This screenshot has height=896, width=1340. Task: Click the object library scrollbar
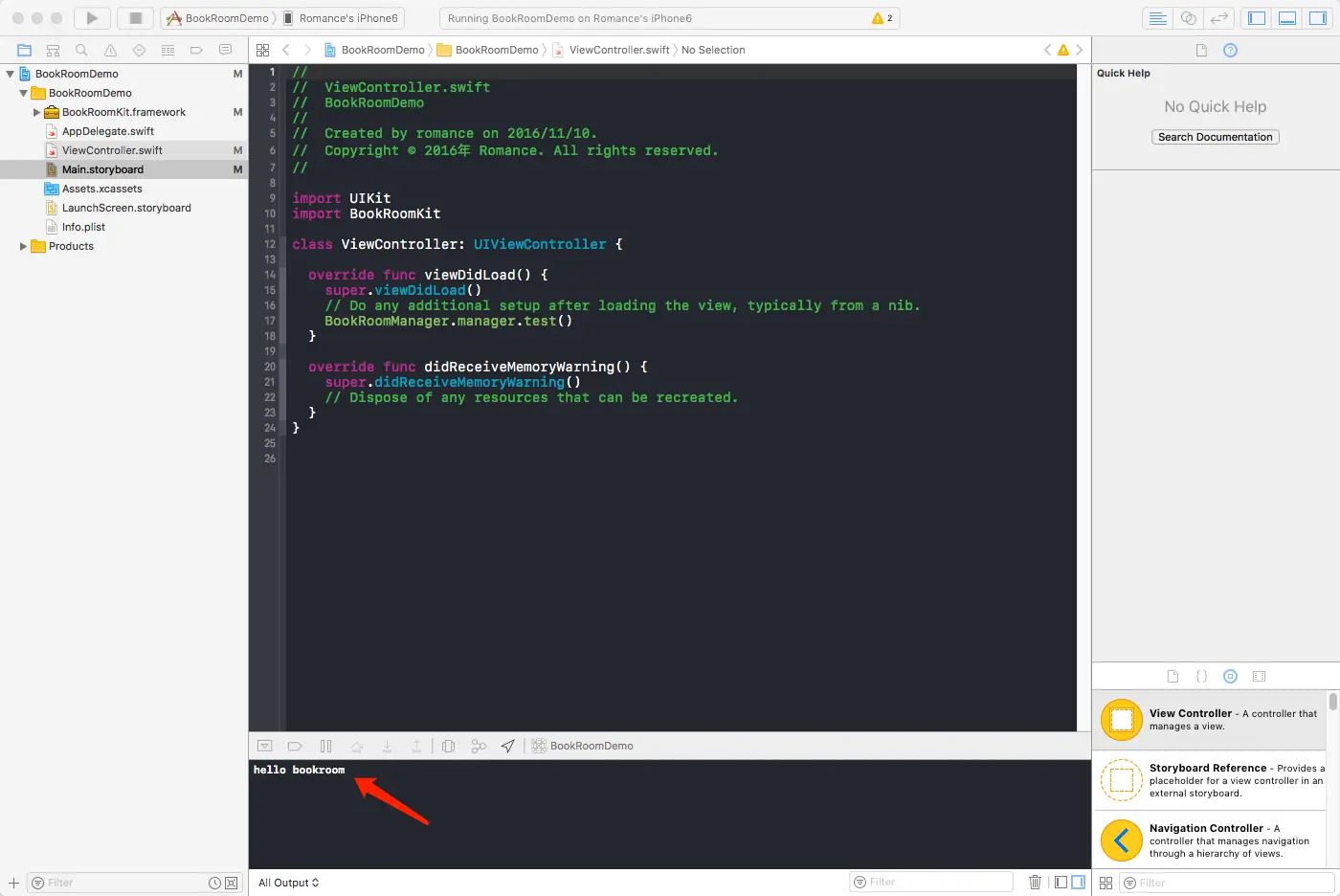tap(1332, 702)
